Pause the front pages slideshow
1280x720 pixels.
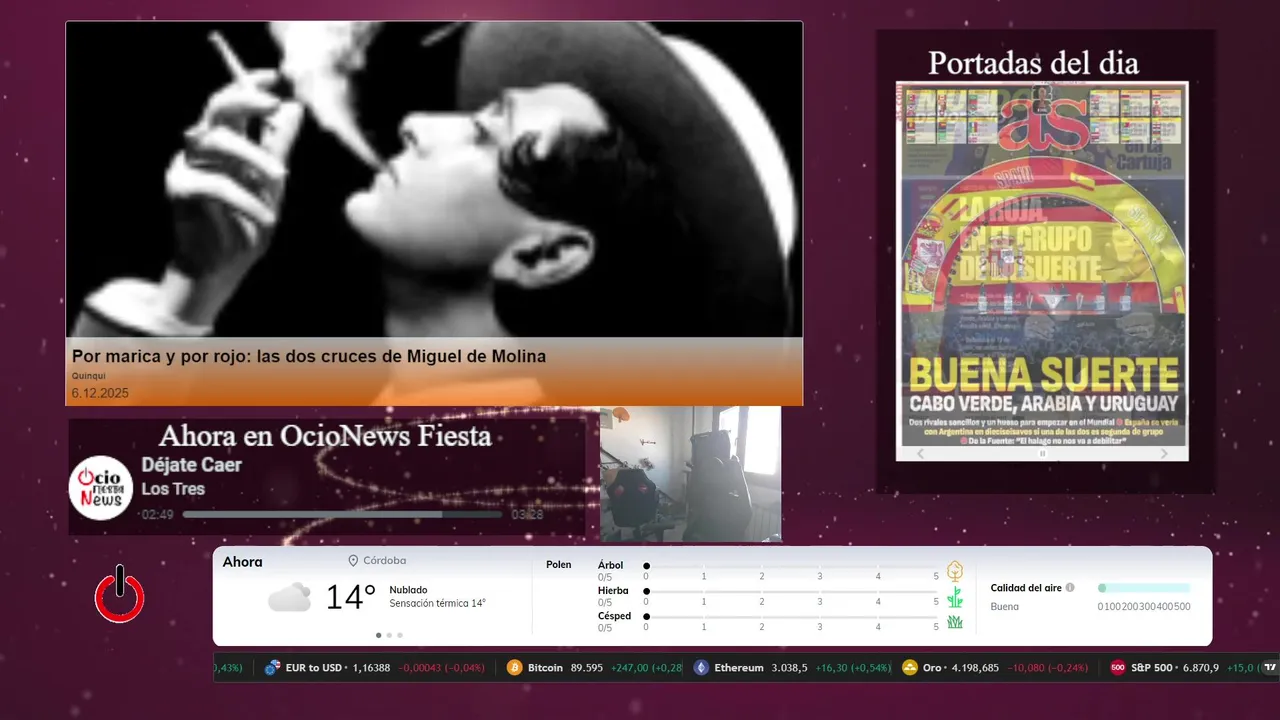click(1042, 454)
